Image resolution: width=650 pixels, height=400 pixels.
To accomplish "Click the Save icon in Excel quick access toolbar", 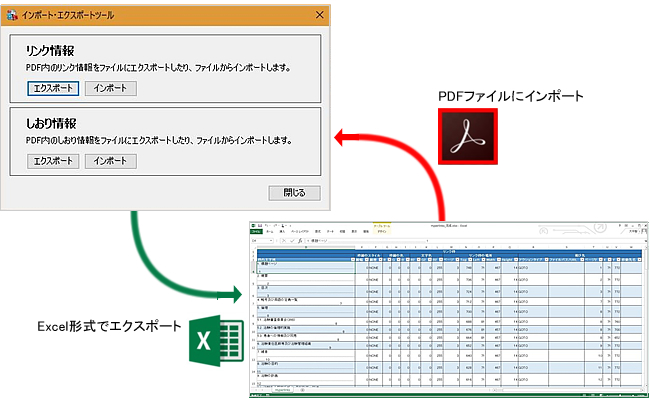I will 260,225.
